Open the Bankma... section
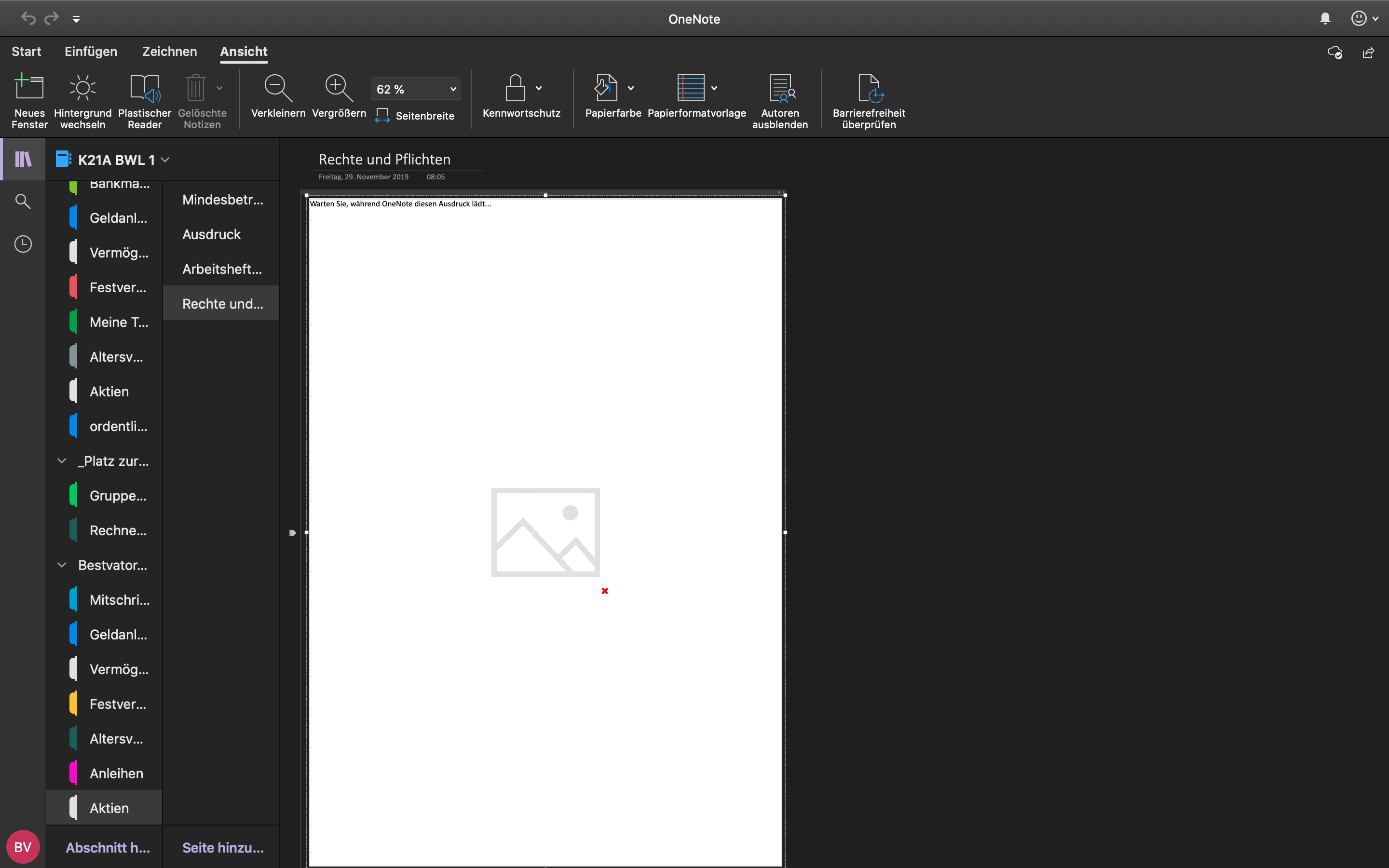The width and height of the screenshot is (1389, 868). pyautogui.click(x=104, y=187)
